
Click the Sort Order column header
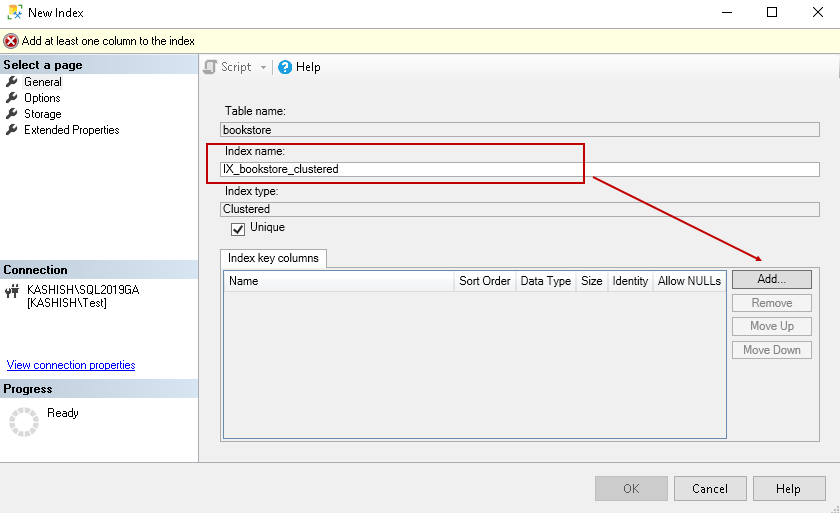[485, 281]
